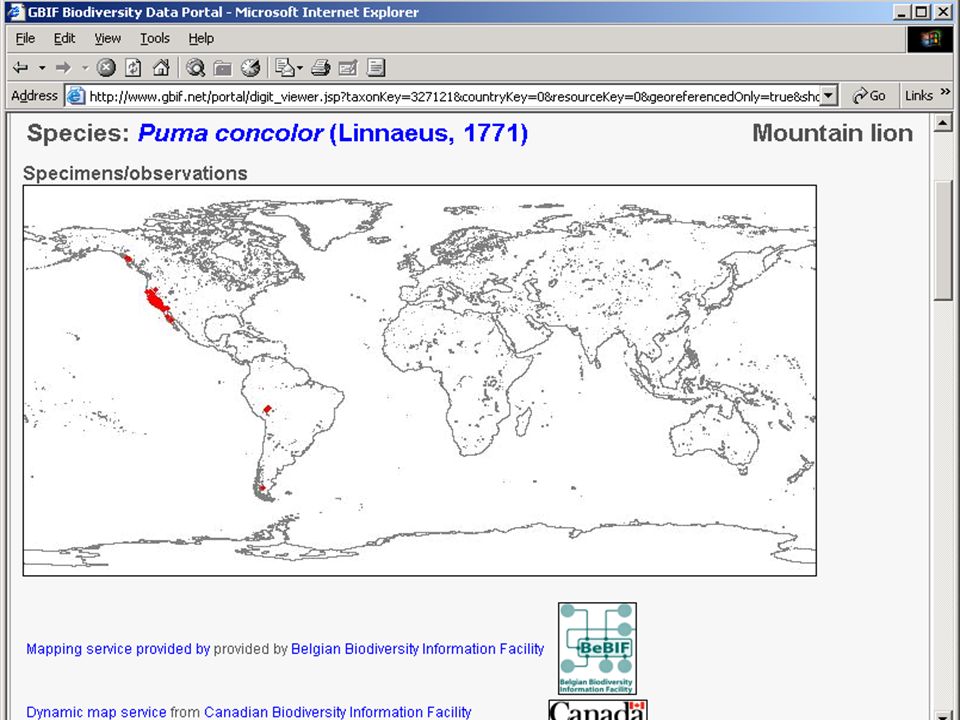This screenshot has width=960, height=720.
Task: Expand the Links toolbar chevron
Action: [x=945, y=92]
